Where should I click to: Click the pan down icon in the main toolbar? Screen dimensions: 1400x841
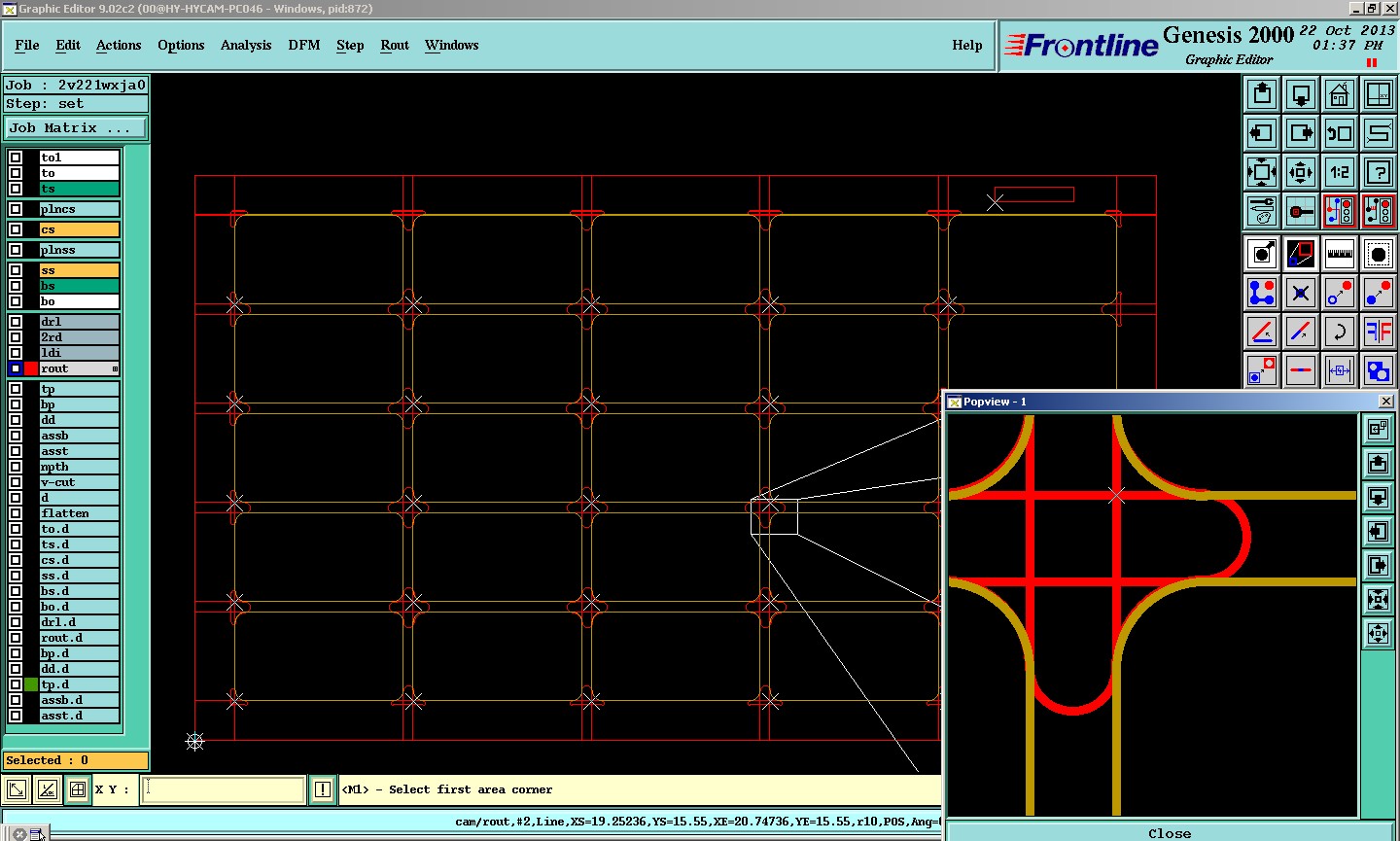point(1301,94)
